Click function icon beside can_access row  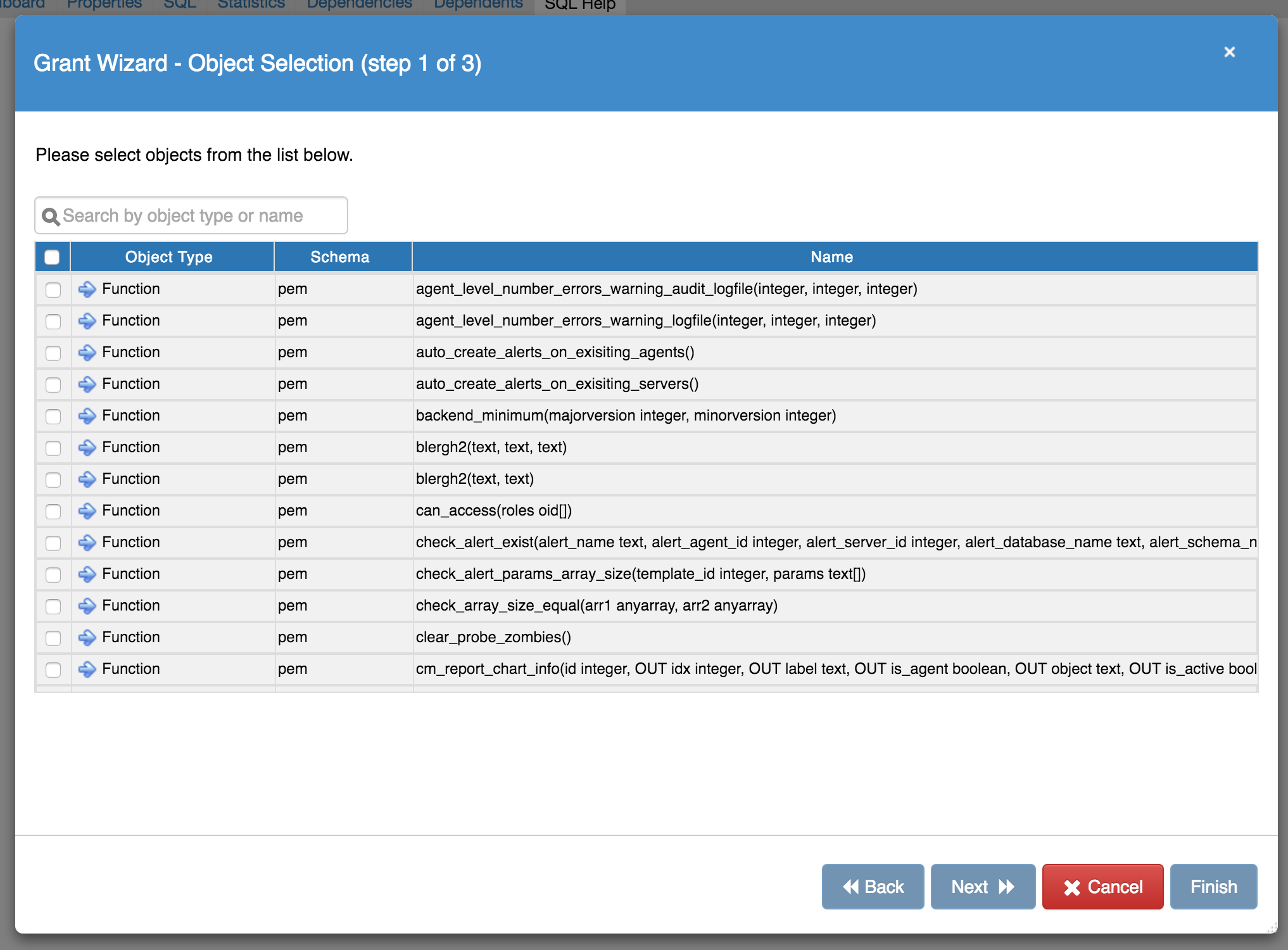[87, 510]
